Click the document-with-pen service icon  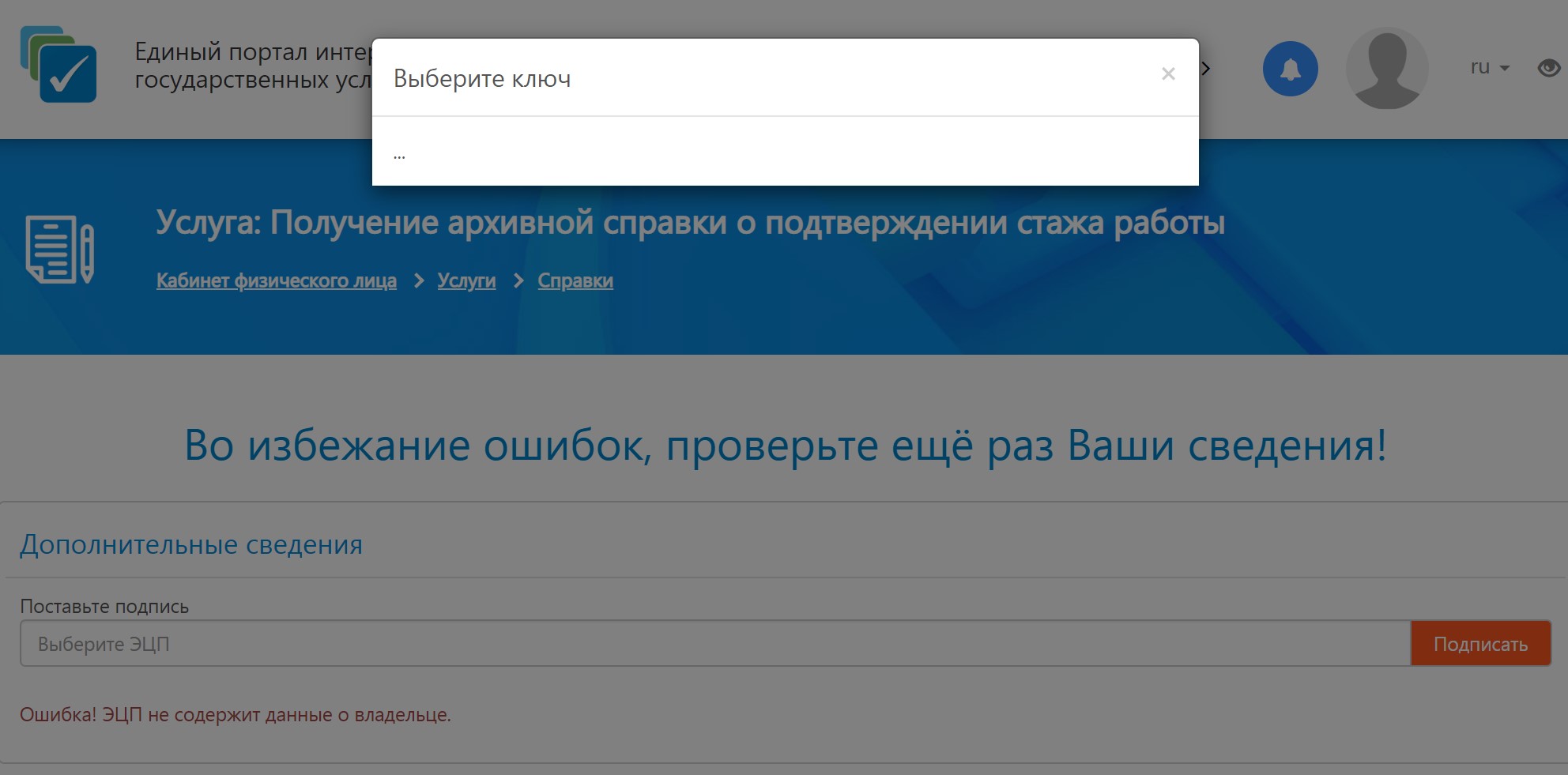pos(60,249)
